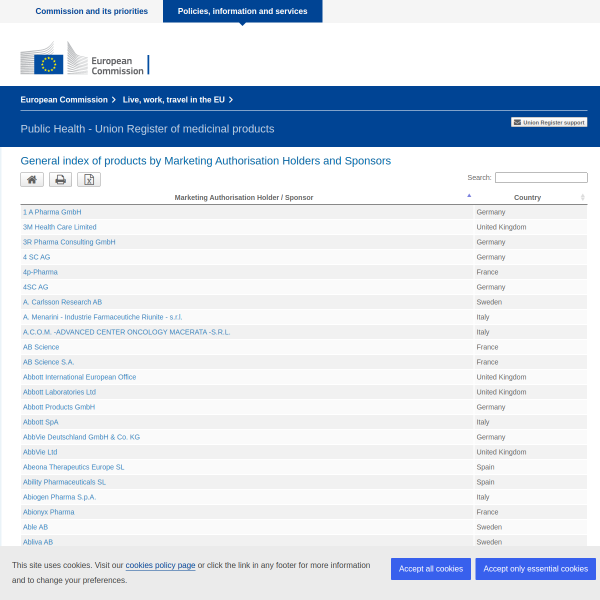
Task: Open the Abliva AB entry
Action: [38, 542]
